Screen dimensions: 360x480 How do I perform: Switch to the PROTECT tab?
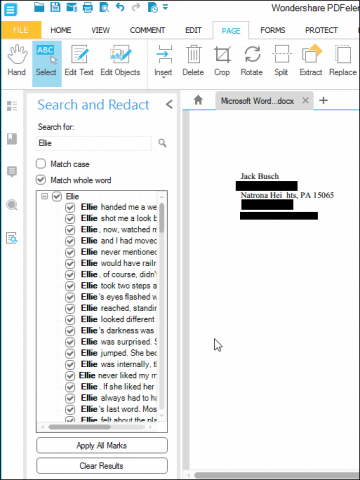[321, 30]
